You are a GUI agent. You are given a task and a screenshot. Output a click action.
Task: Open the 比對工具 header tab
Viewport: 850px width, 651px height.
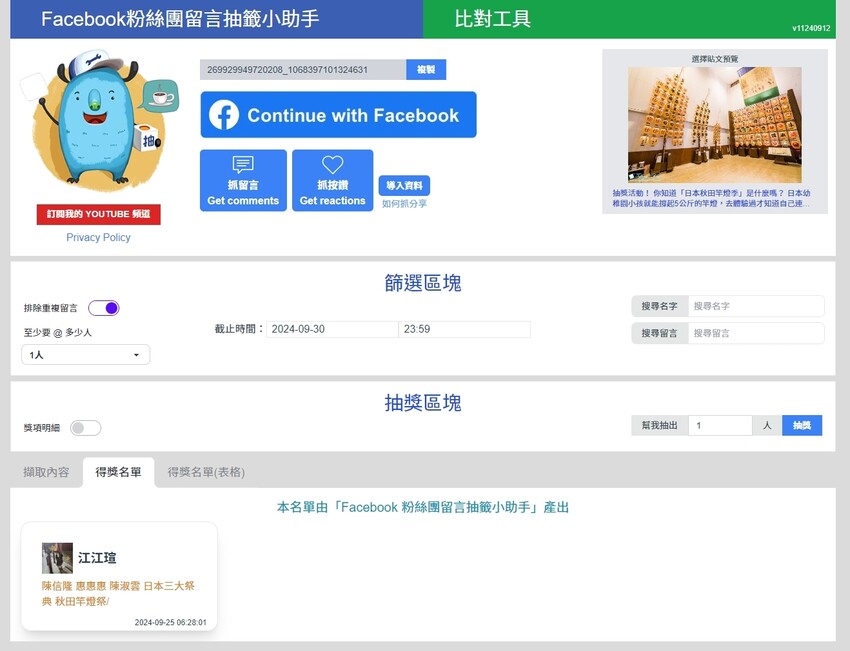[x=493, y=19]
